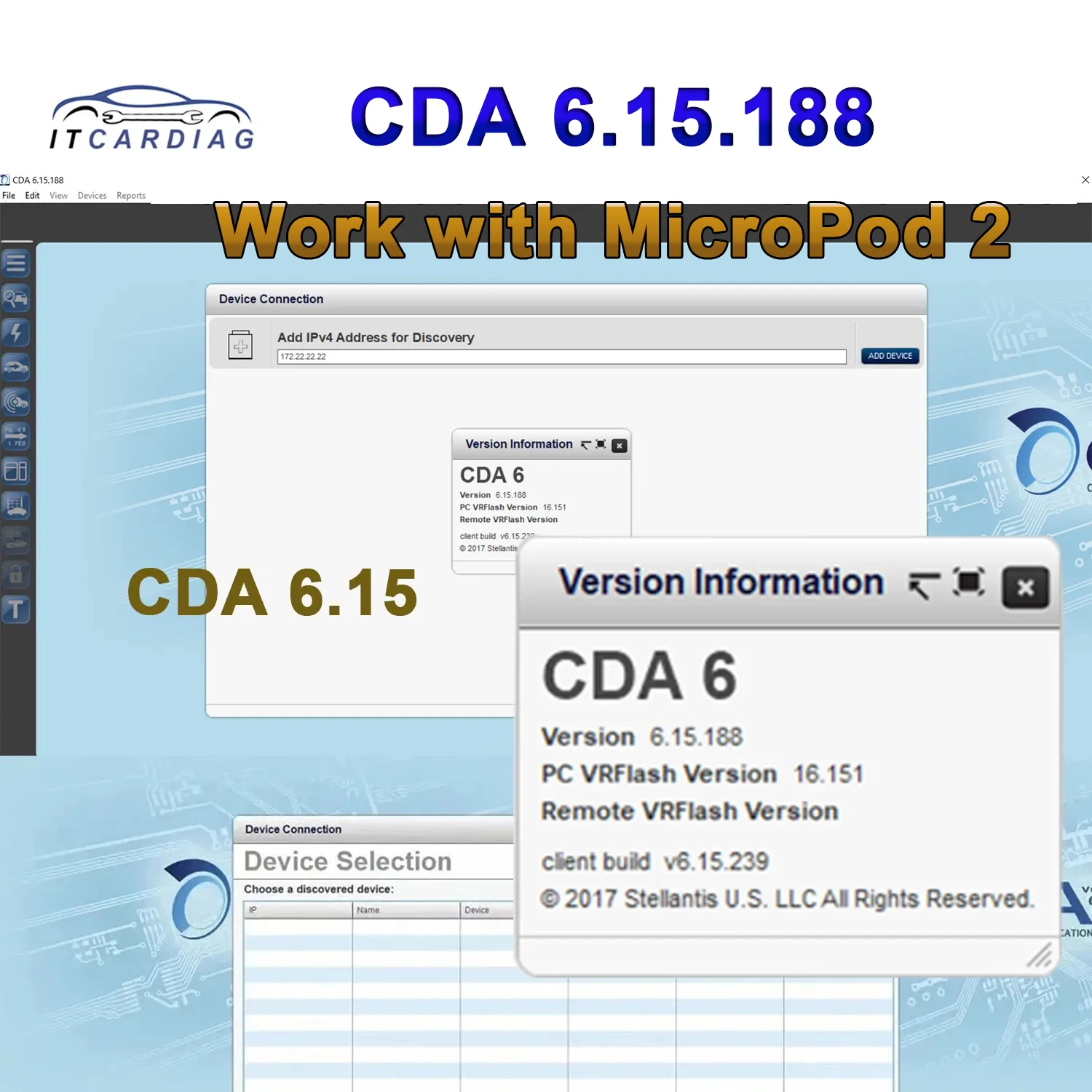1092x1092 pixels.
Task: Select the T text icon at sidebar bottom
Action: tap(16, 610)
